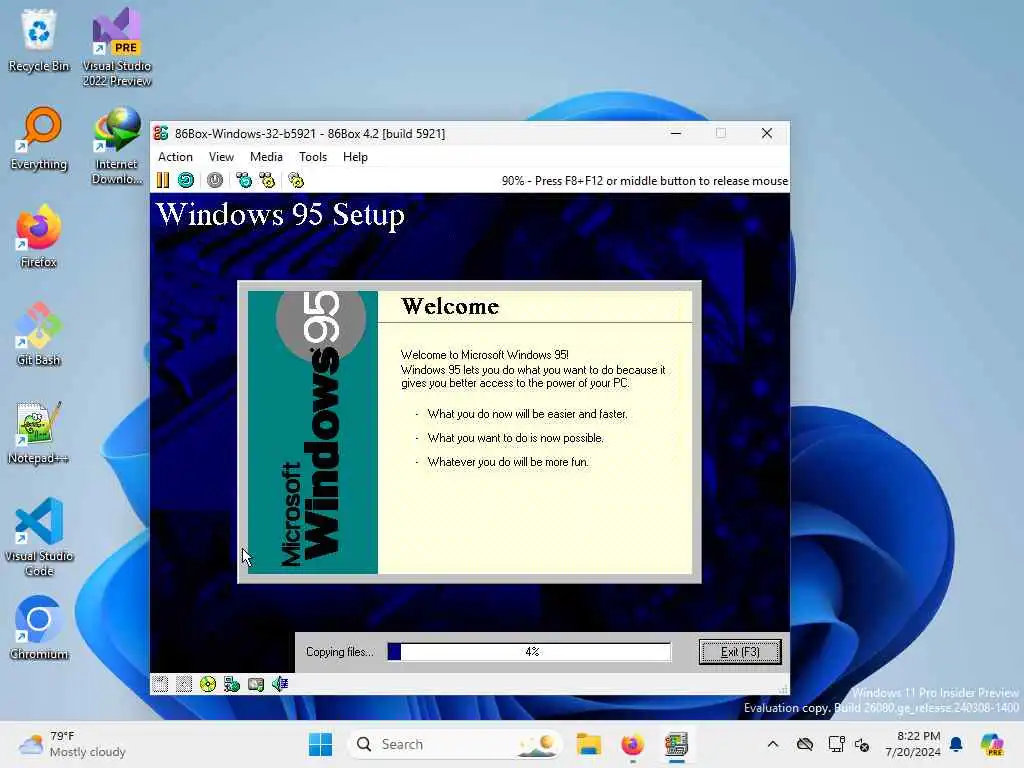This screenshot has height=768, width=1024.
Task: Click the teal Ctrl+Alt+Del toolbar icon
Action: 244,180
